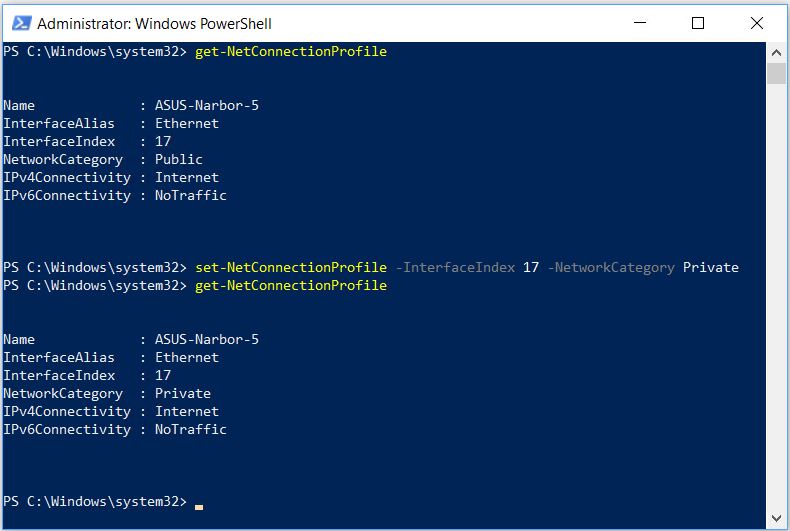Click the -InterfaceIndex parameter text
Image resolution: width=790 pixels, height=531 pixels.
point(455,268)
